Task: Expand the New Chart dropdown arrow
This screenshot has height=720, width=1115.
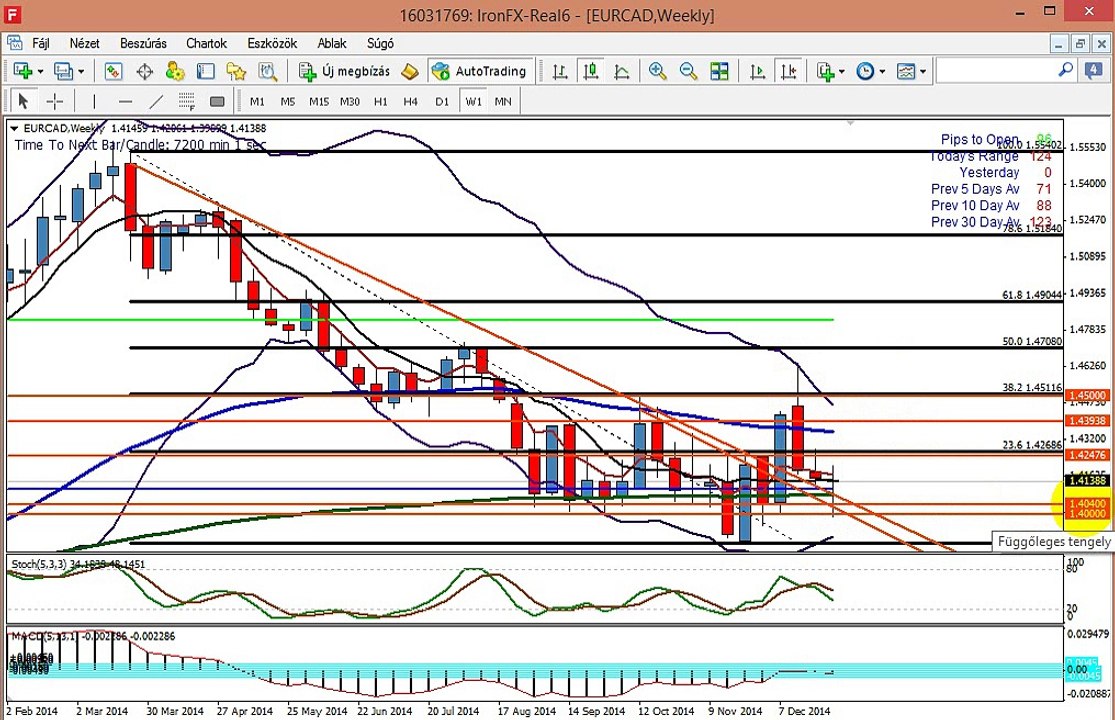Action: (40, 71)
